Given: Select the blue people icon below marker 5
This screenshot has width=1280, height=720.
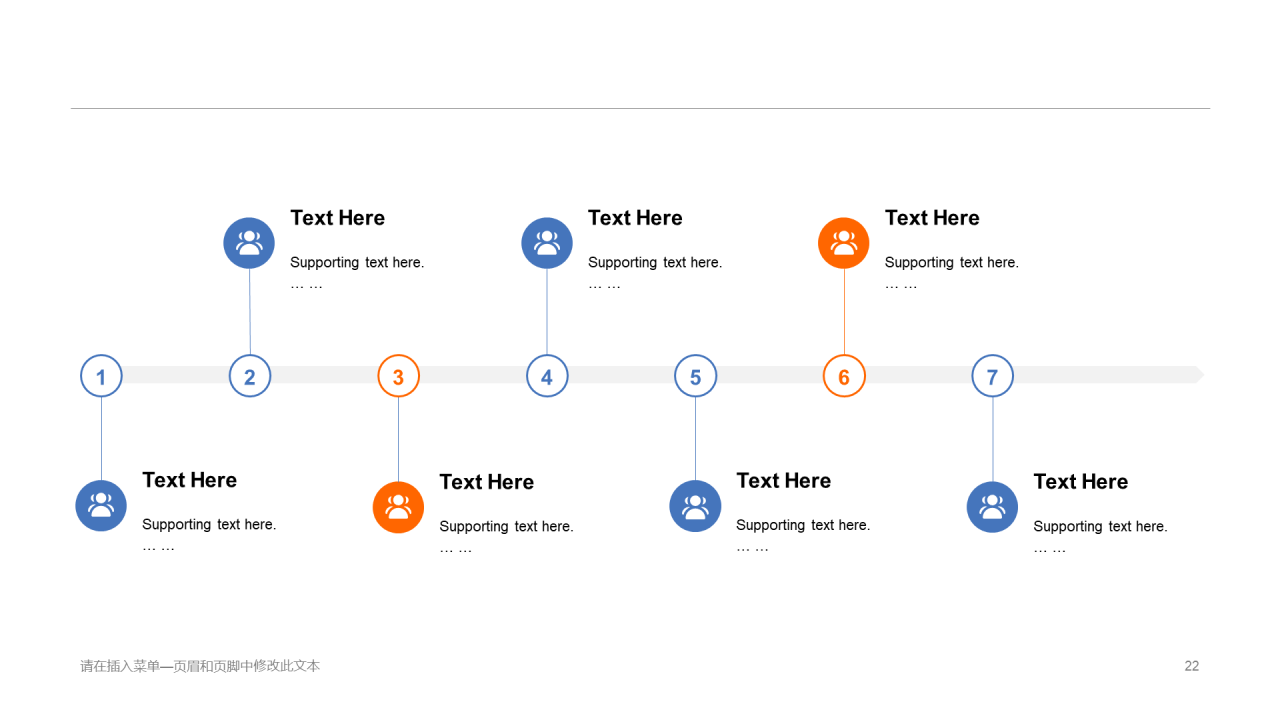Looking at the screenshot, I should click(695, 506).
